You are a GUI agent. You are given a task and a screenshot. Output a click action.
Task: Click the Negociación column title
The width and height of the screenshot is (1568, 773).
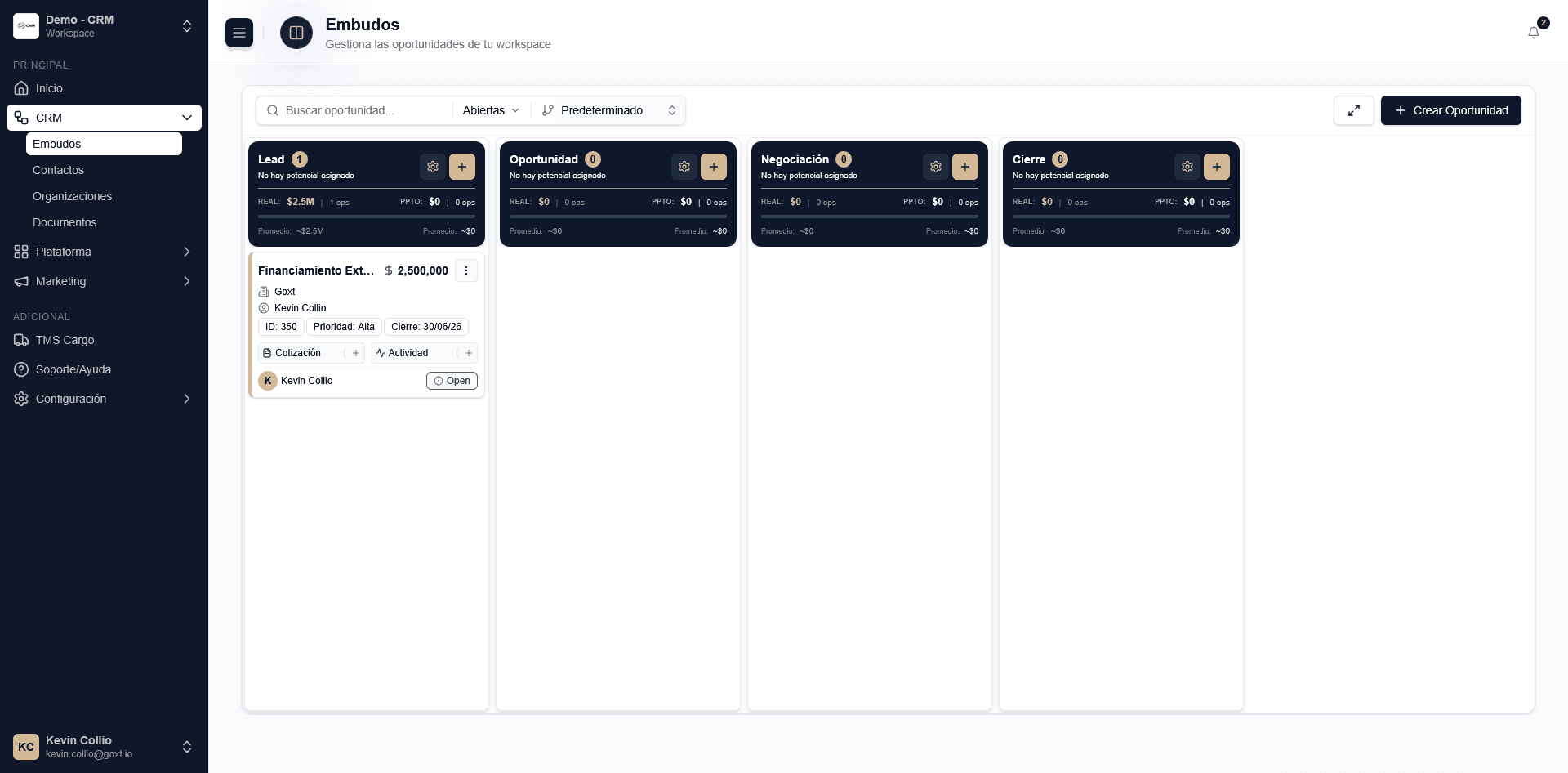[795, 159]
